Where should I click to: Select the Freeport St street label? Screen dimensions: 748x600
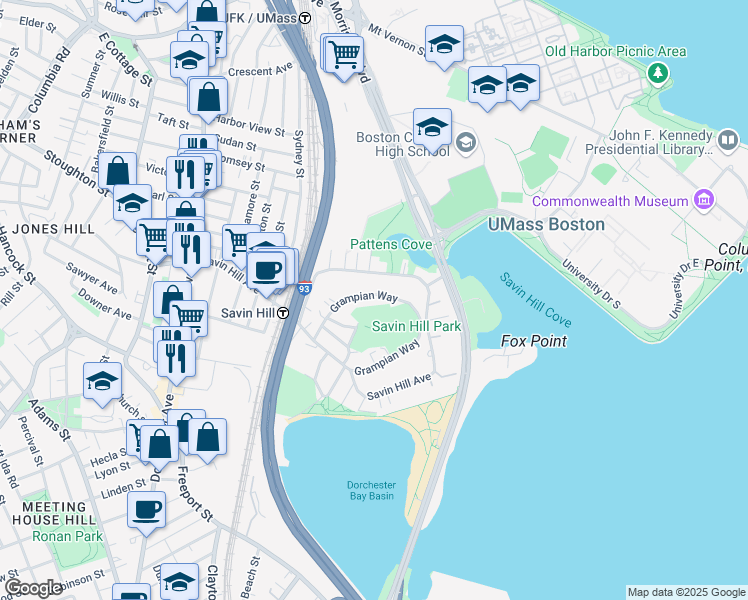point(194,494)
